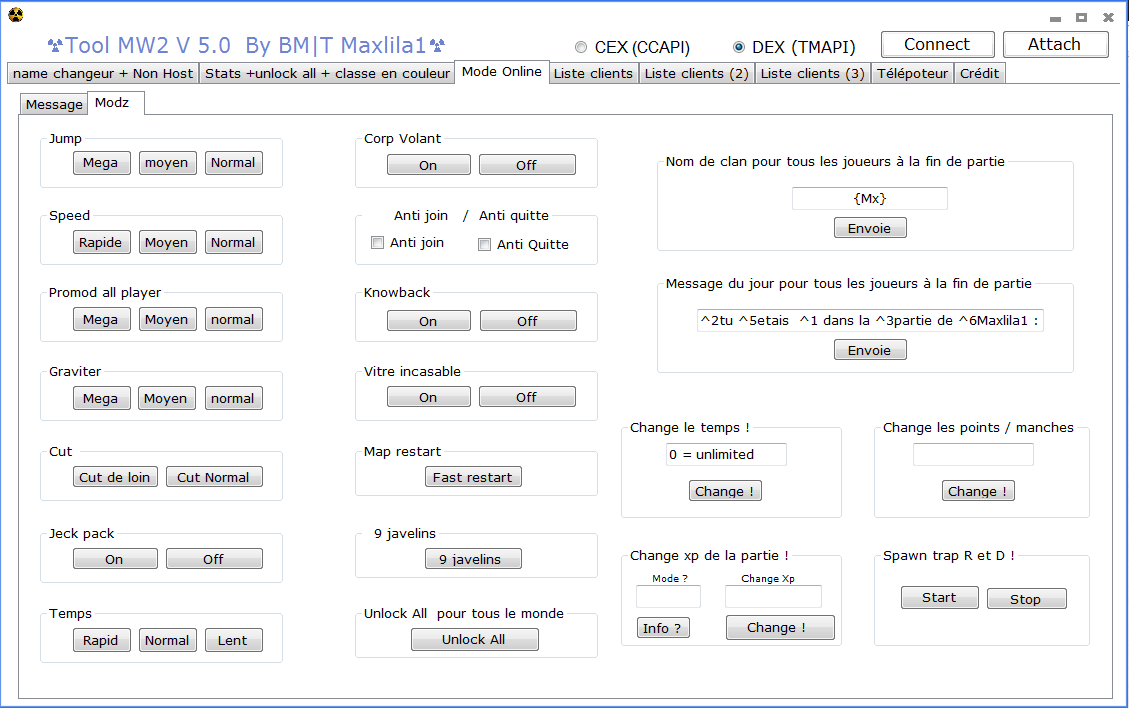Click Change ! under Change le temps
The width and height of the screenshot is (1129, 708).
(x=725, y=491)
